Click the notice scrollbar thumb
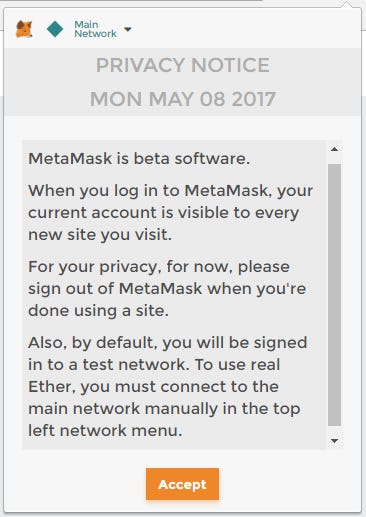Screen dimensions: 366x517 (x=334, y=295)
